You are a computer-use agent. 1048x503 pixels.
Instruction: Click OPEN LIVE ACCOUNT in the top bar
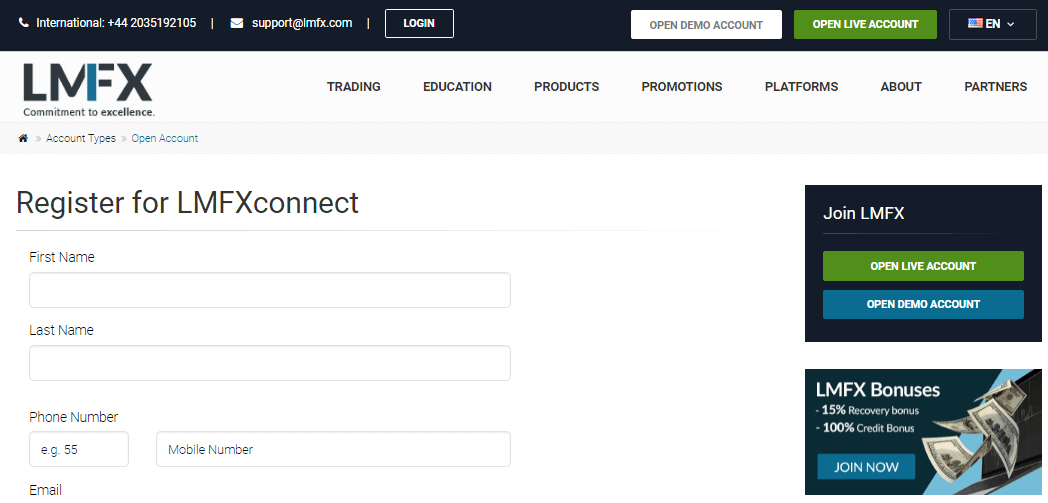coord(866,25)
